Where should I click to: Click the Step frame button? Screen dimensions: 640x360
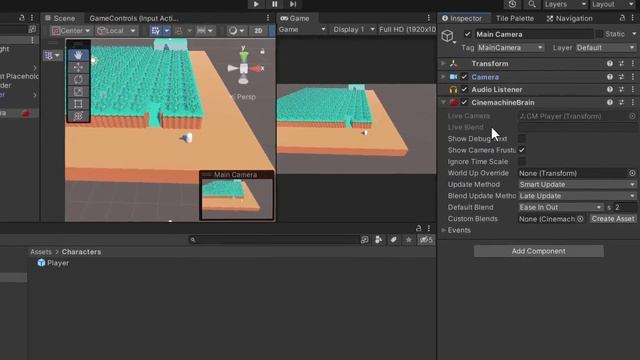coord(293,4)
